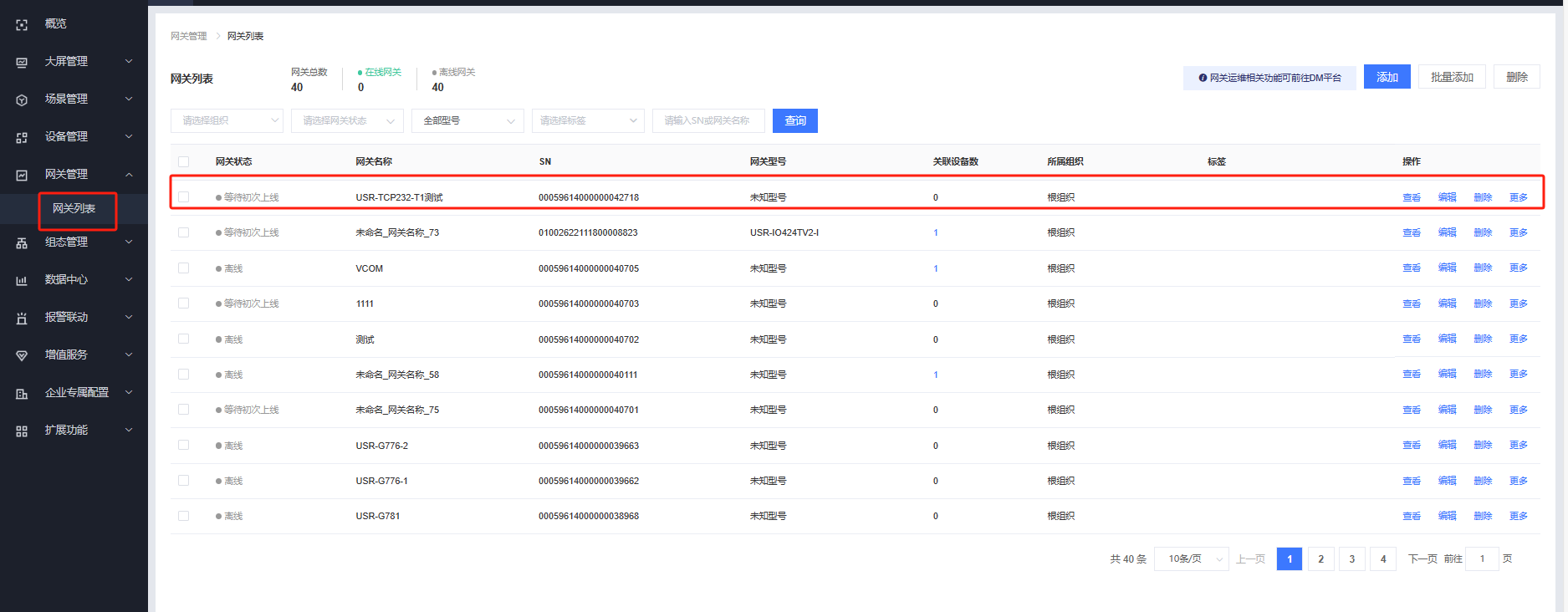
Task: Click the 概览 overview icon in sidebar
Action: click(x=22, y=25)
